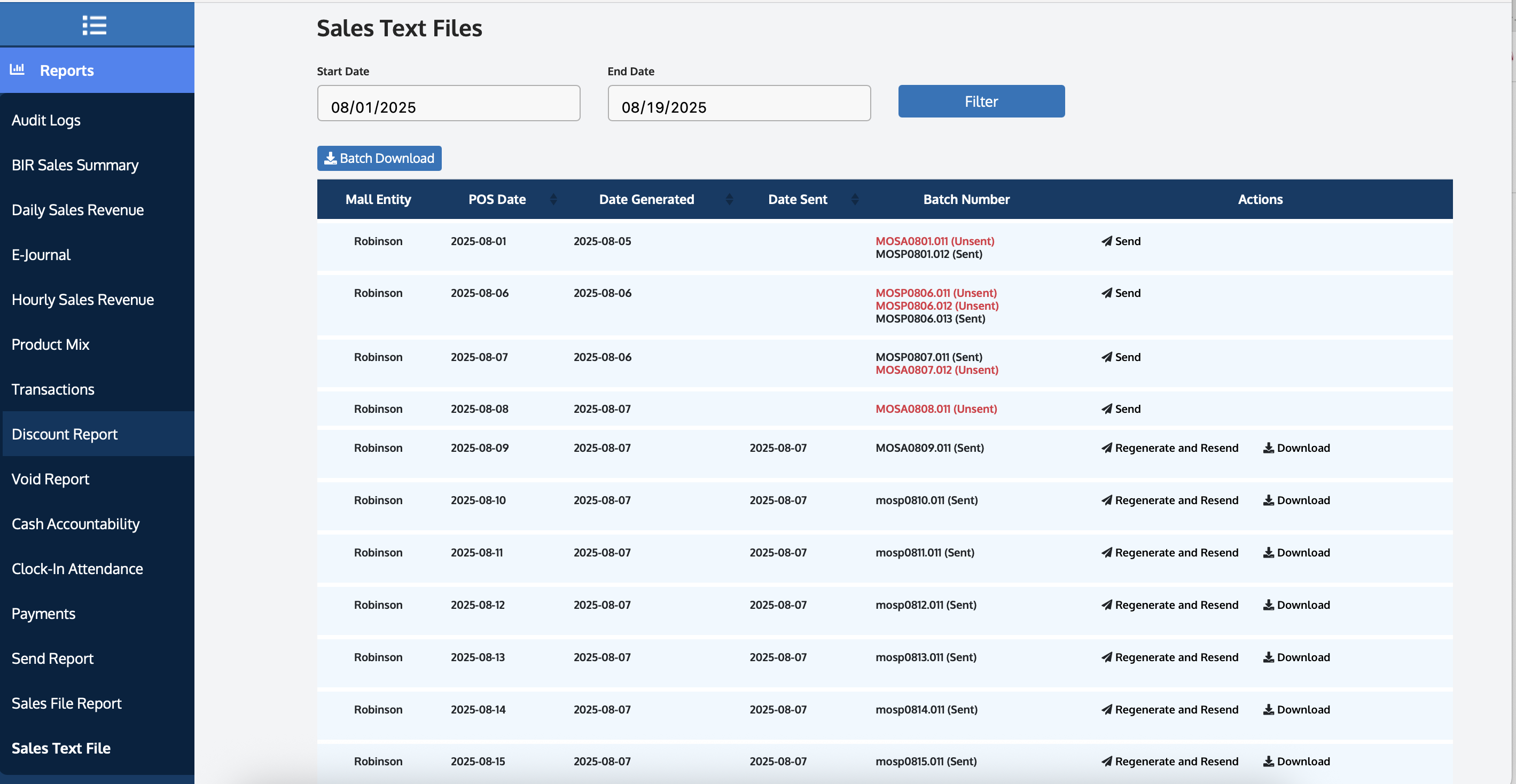
Task: Click the Batch Download button
Action: (x=379, y=158)
